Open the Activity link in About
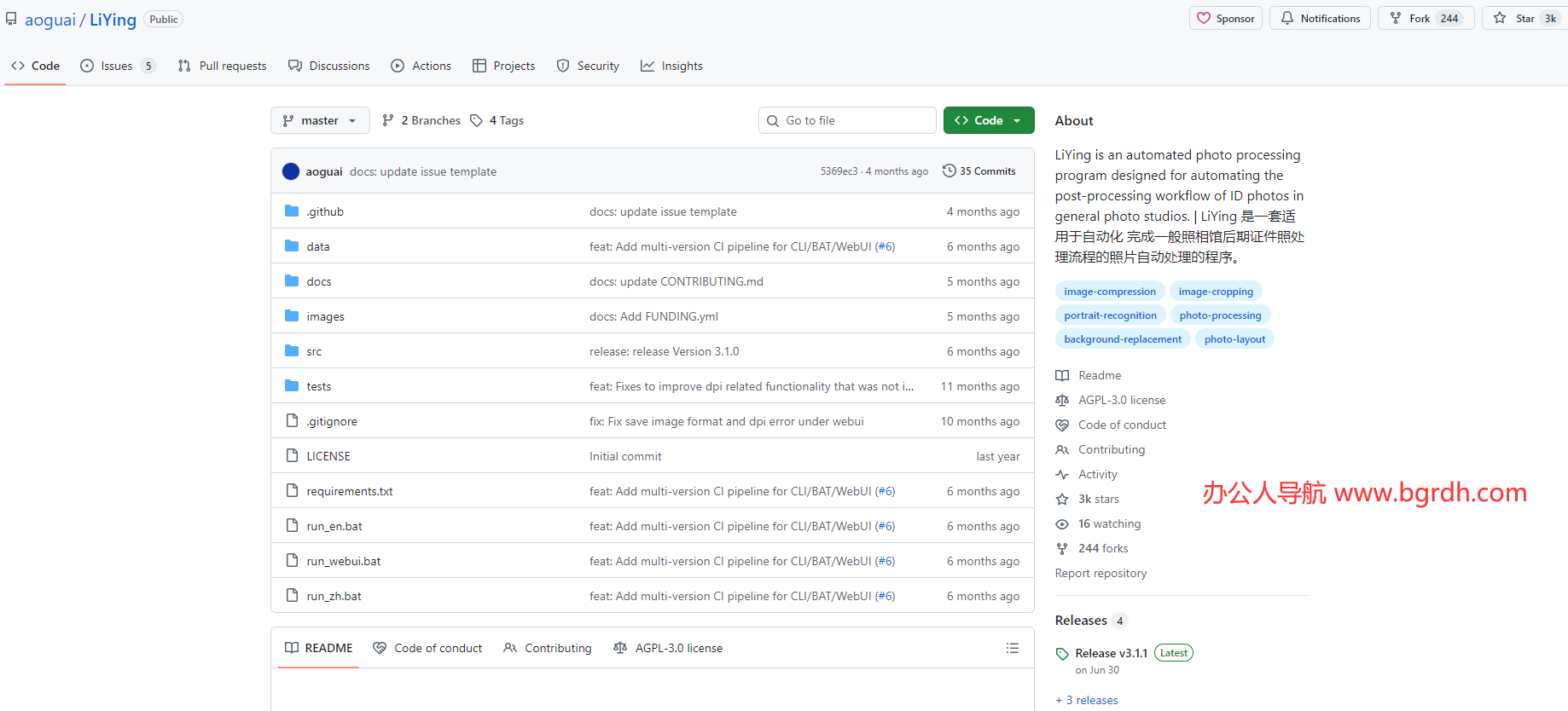1568x711 pixels. click(1098, 474)
